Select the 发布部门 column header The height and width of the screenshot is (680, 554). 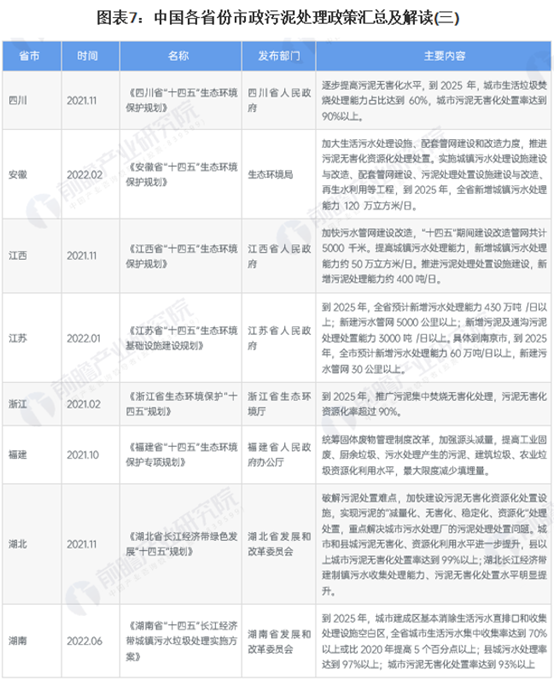279,56
